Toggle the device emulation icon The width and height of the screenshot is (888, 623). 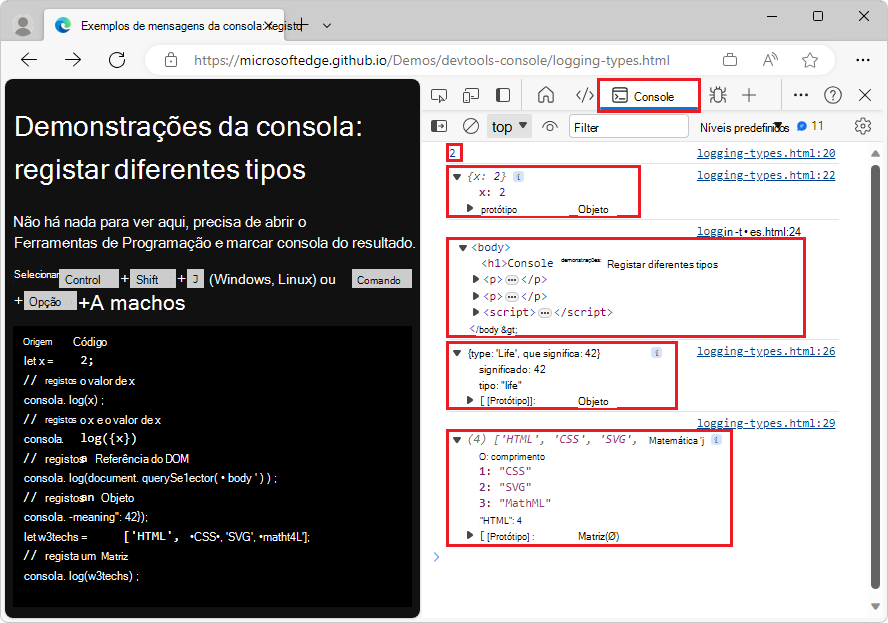pos(470,95)
